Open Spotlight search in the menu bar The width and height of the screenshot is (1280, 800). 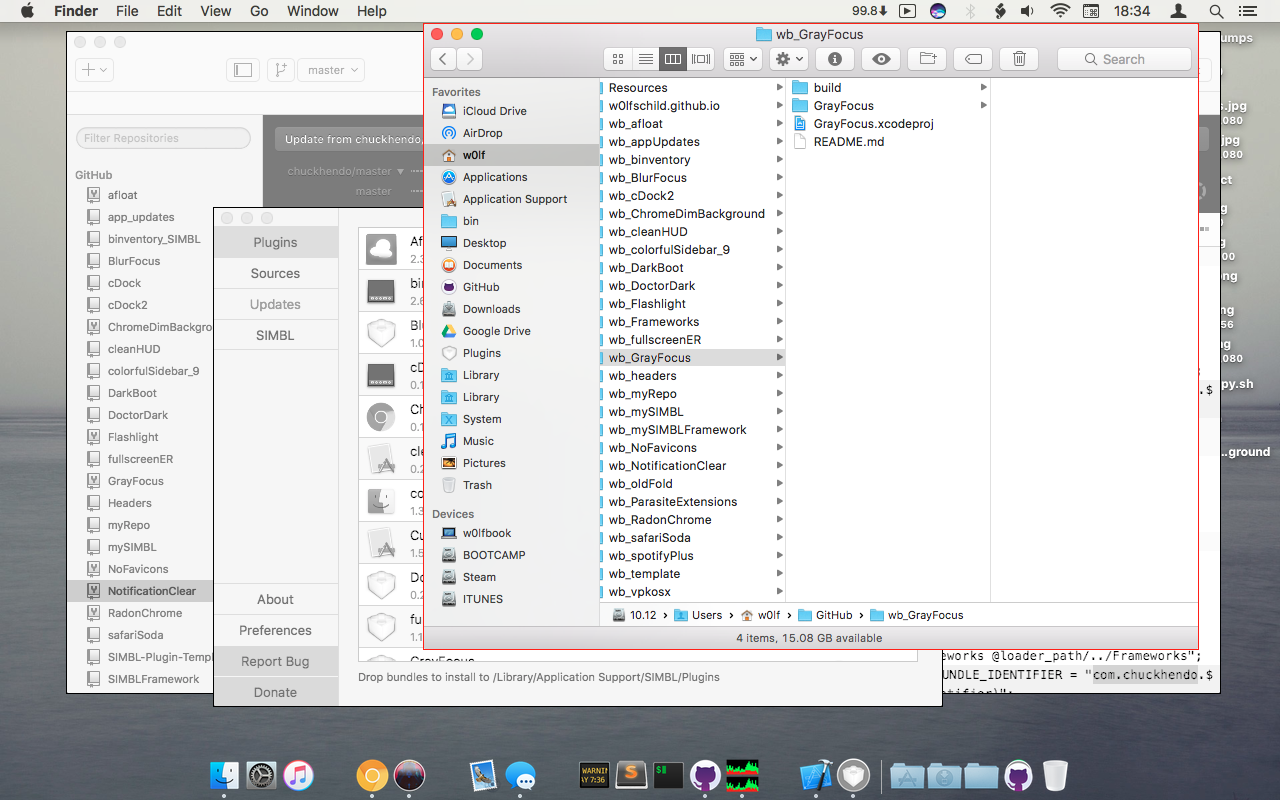(1215, 11)
